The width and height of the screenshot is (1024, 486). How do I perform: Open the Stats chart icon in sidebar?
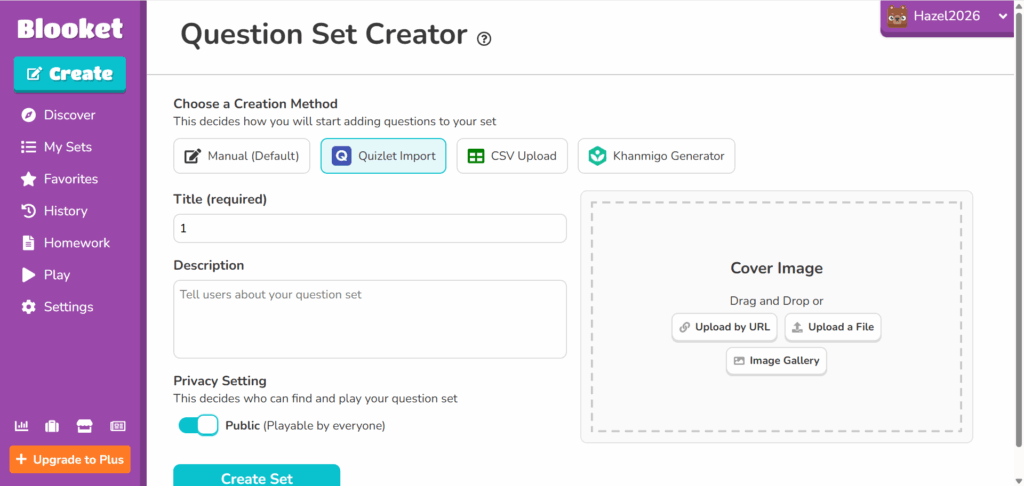[x=20, y=426]
